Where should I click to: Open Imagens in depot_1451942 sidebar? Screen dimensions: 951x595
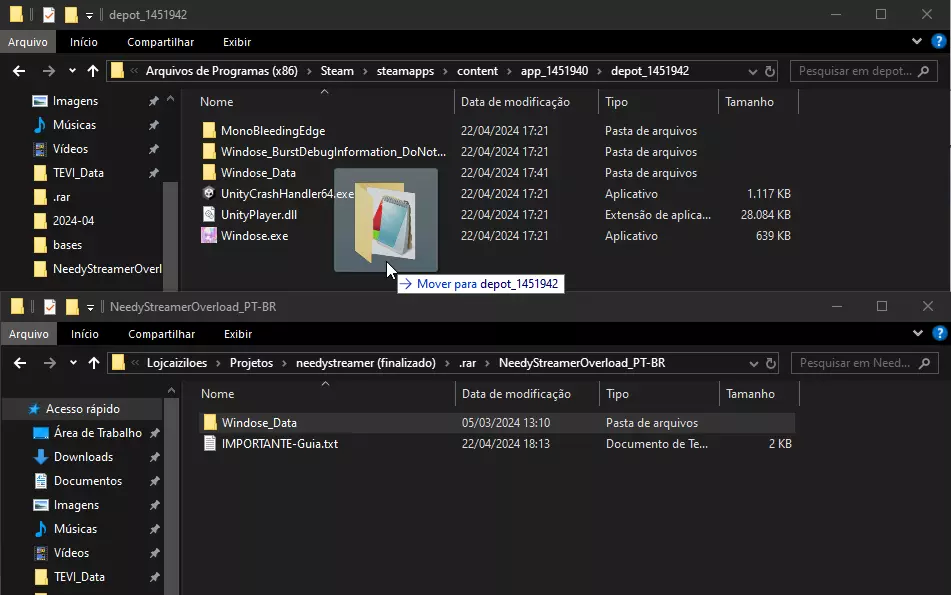click(75, 101)
